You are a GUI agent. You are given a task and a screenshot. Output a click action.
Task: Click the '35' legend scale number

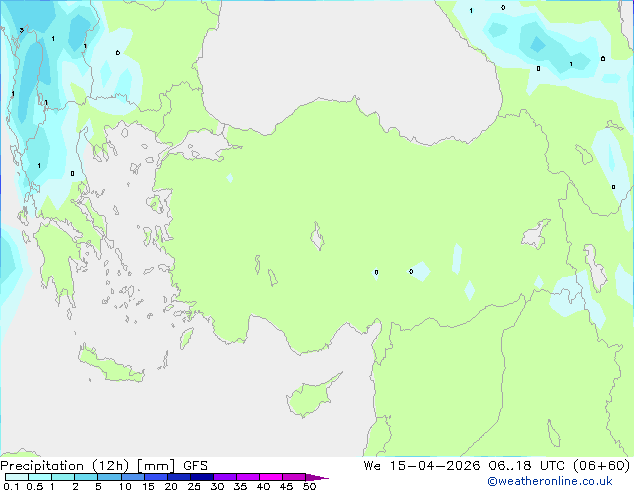tap(240, 486)
